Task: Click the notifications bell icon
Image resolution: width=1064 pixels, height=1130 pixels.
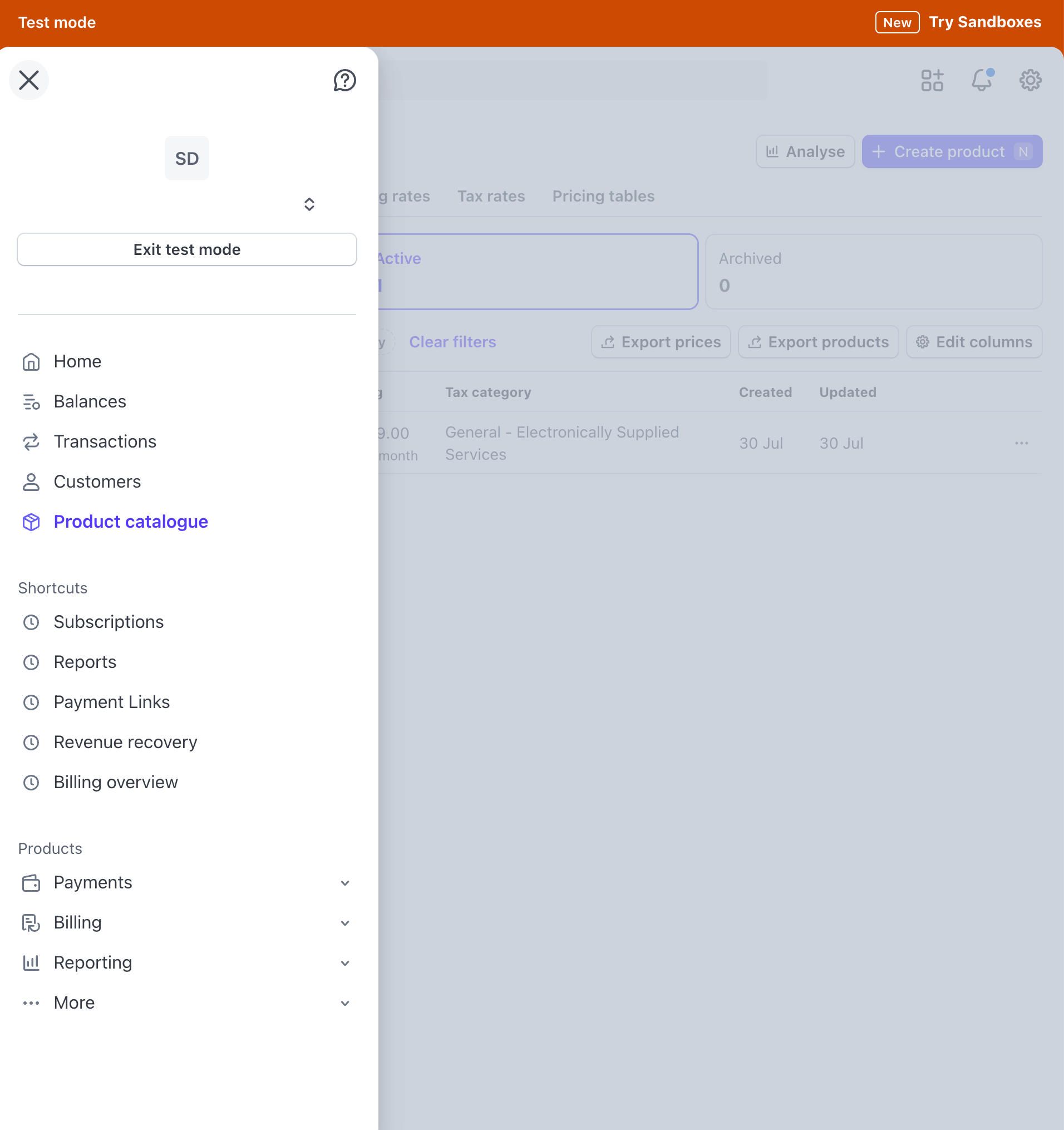Action: tap(982, 80)
